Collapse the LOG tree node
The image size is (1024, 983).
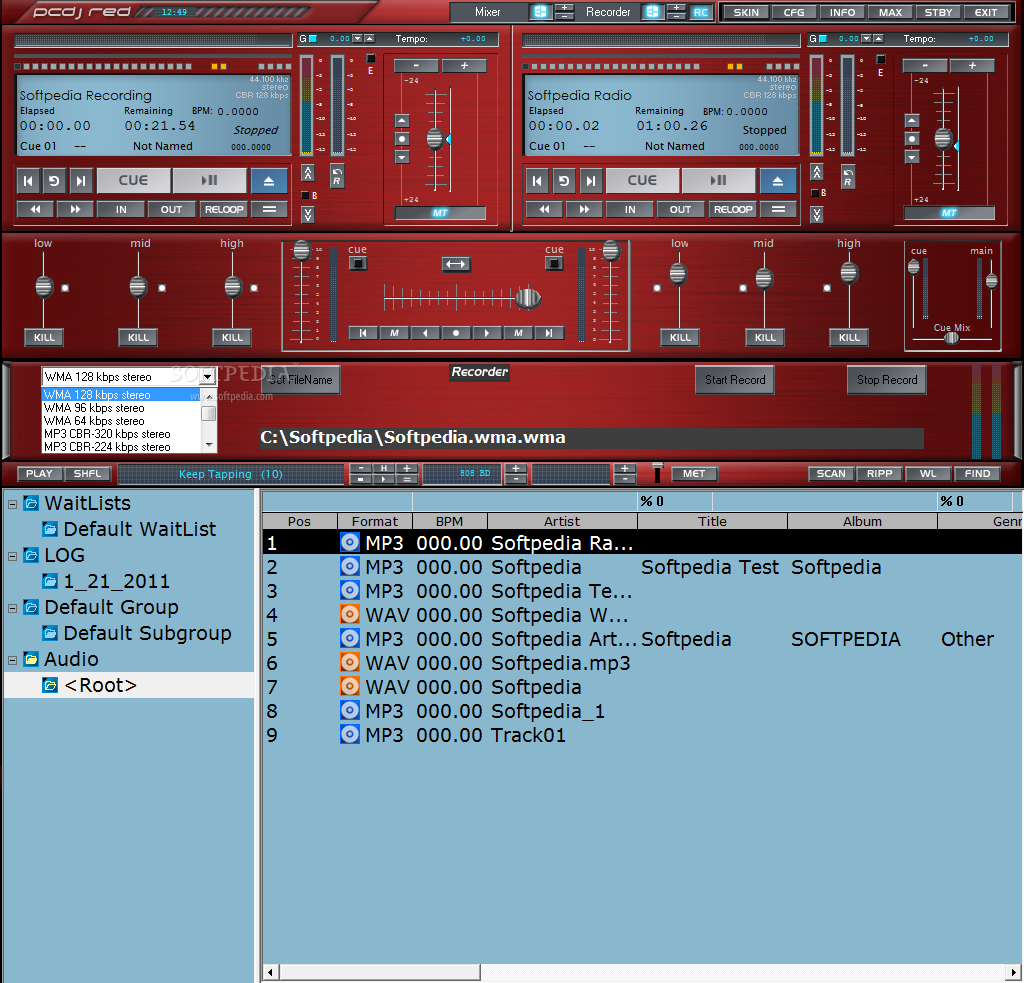pos(12,556)
